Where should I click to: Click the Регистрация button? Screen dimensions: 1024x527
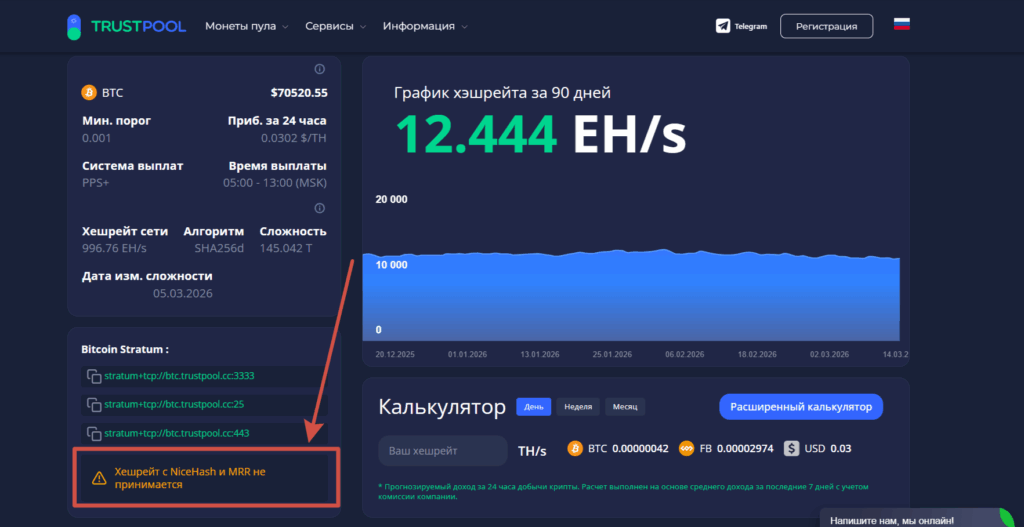pos(826,26)
